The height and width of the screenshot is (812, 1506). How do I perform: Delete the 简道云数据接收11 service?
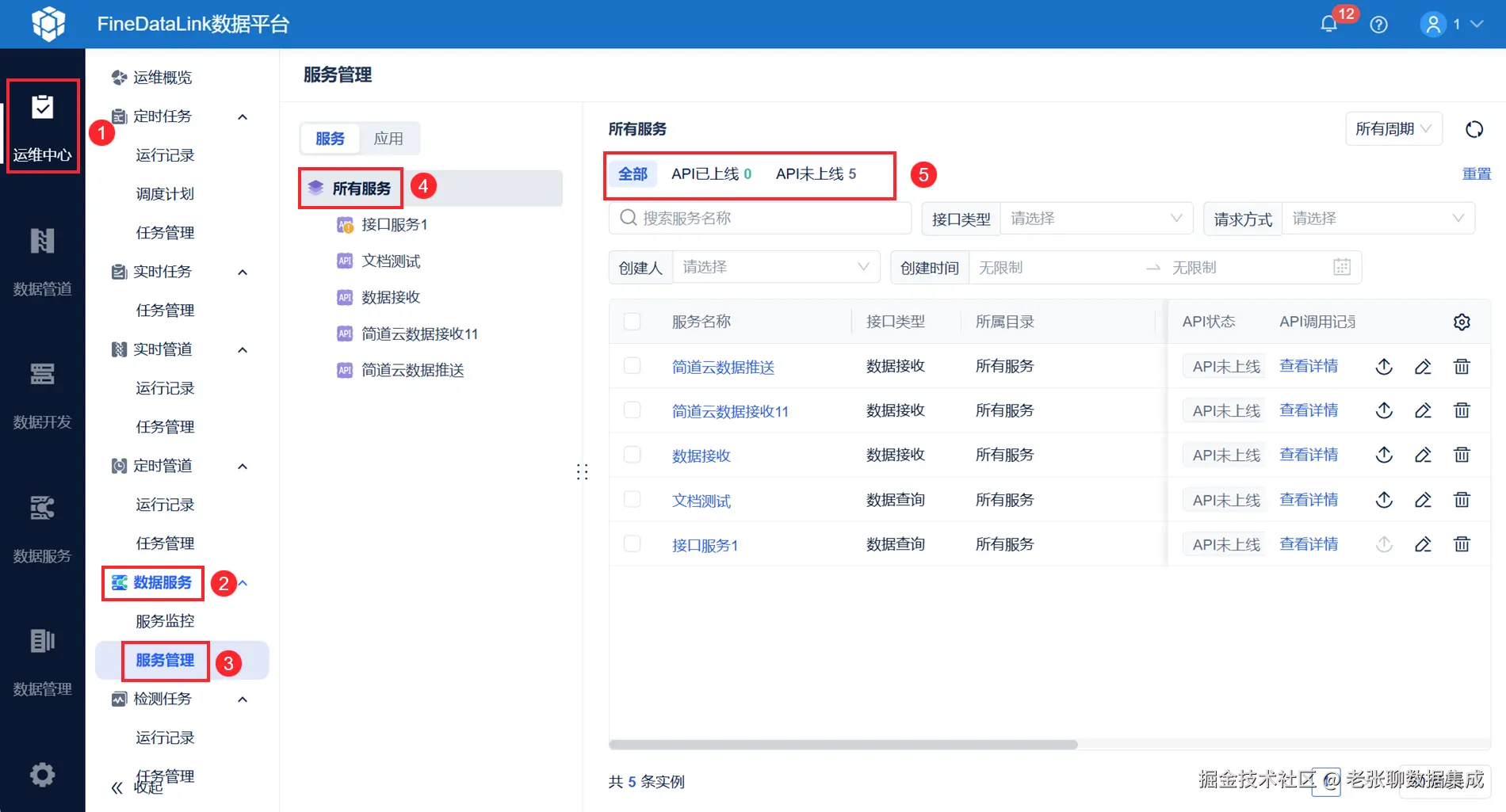click(x=1462, y=410)
